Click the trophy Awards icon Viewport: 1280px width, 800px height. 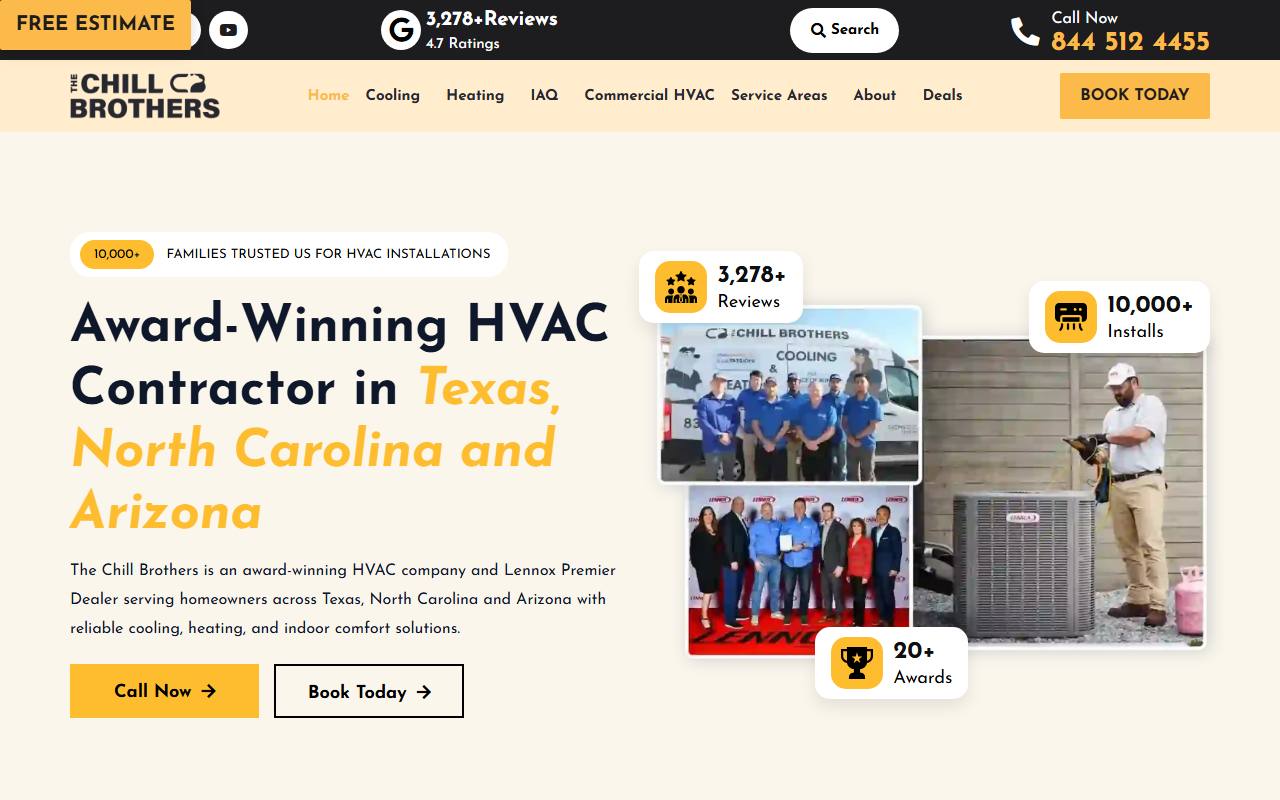[x=857, y=663]
